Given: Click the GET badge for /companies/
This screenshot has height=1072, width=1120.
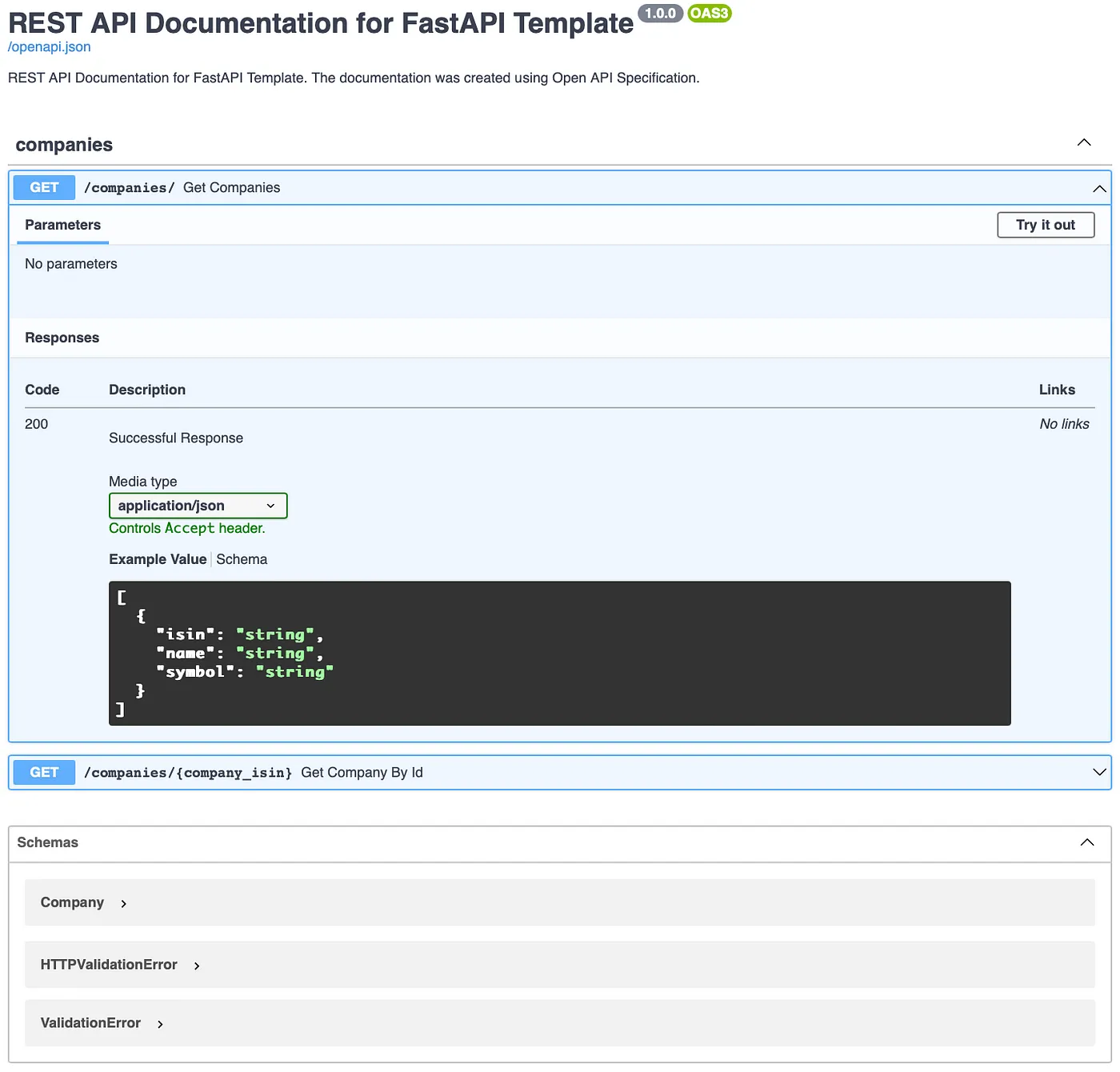Looking at the screenshot, I should (x=44, y=188).
